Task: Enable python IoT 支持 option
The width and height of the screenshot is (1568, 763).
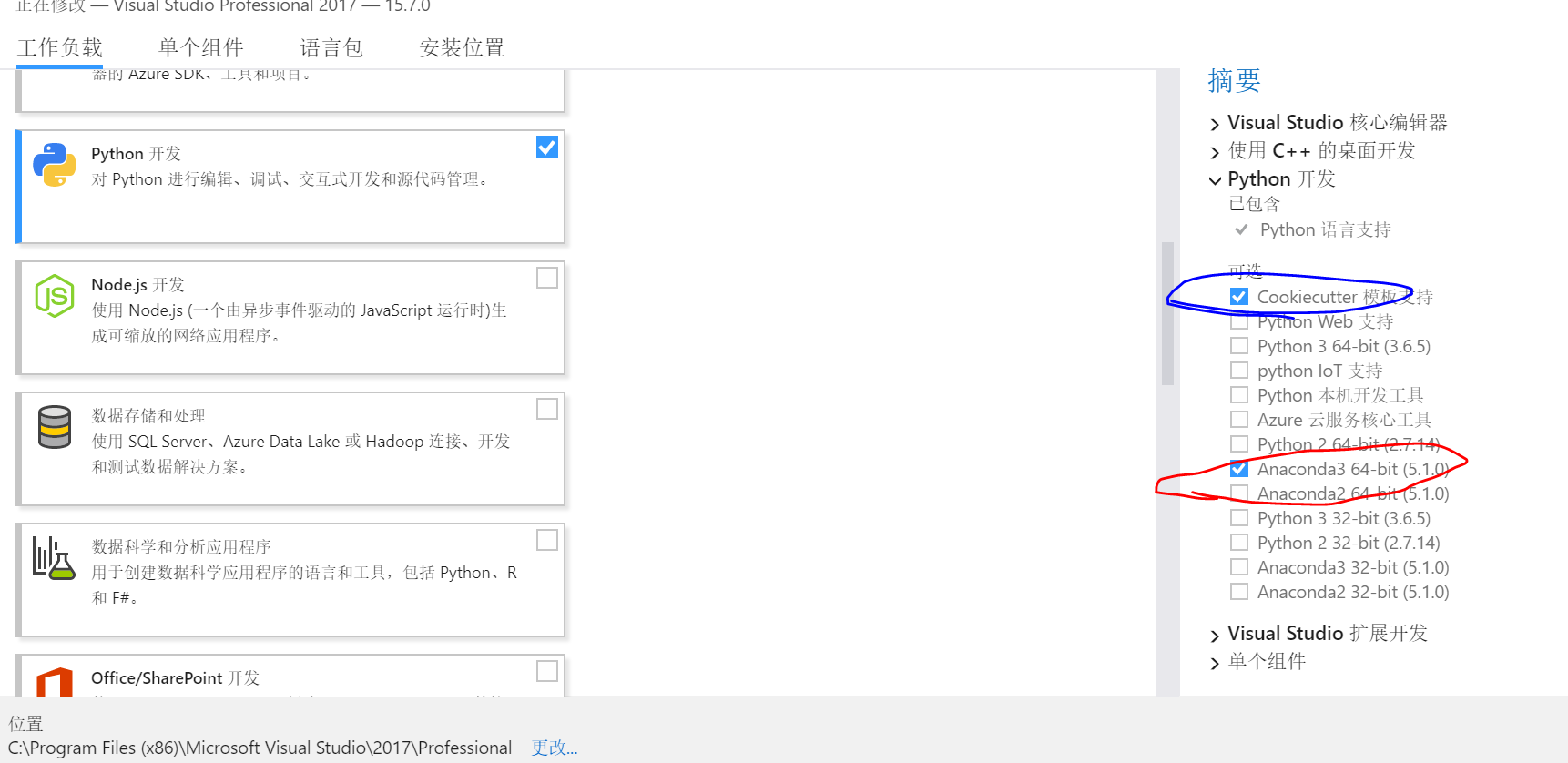Action: pyautogui.click(x=1239, y=371)
